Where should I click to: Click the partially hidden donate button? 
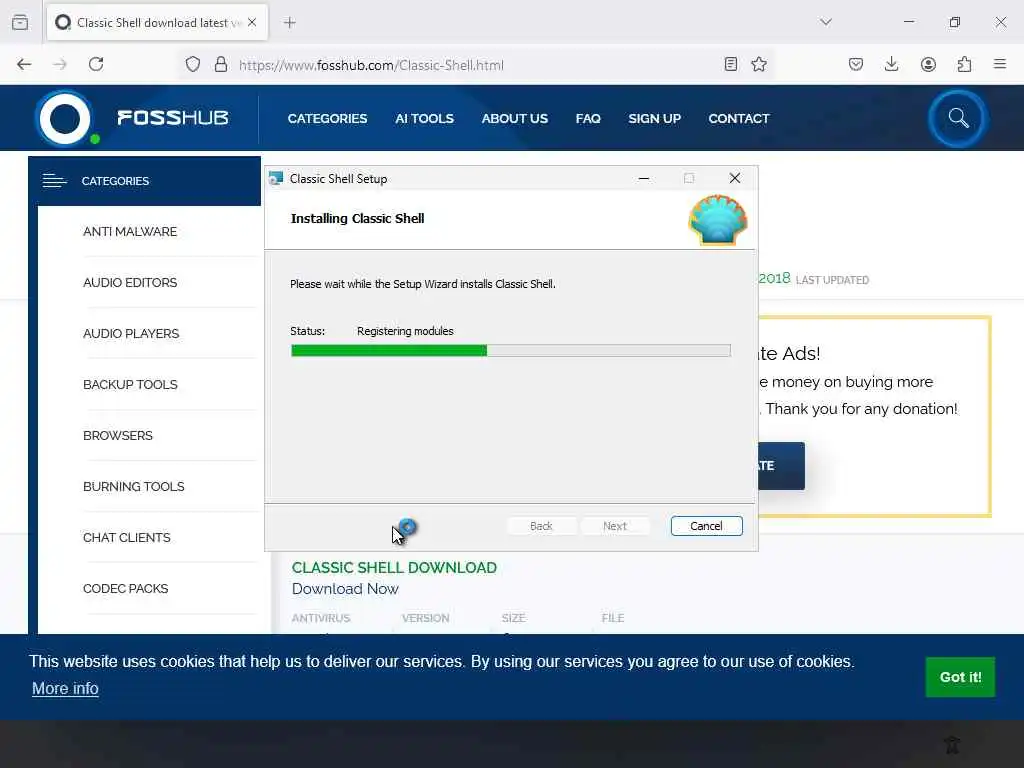(x=782, y=466)
